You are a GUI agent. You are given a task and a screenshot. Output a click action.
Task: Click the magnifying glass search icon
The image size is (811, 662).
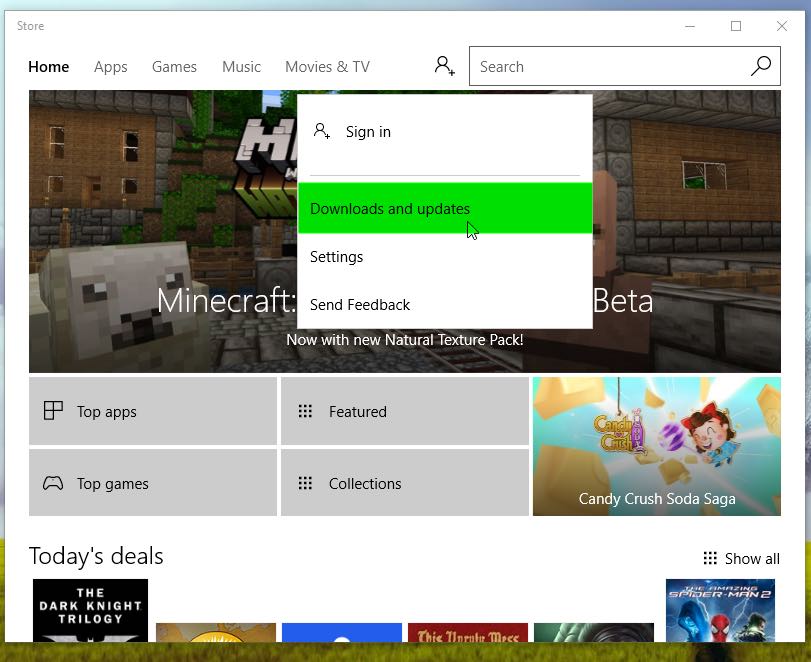coord(761,66)
